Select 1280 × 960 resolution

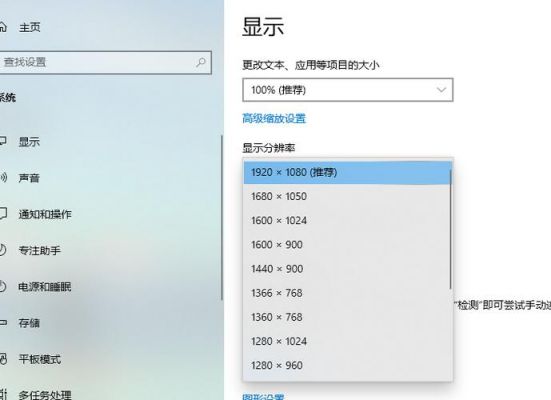[347, 366]
